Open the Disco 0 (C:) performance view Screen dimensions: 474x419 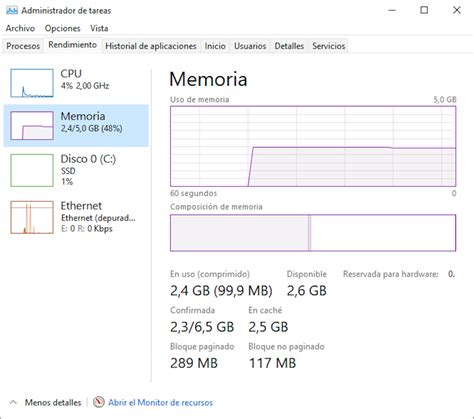tap(76, 170)
